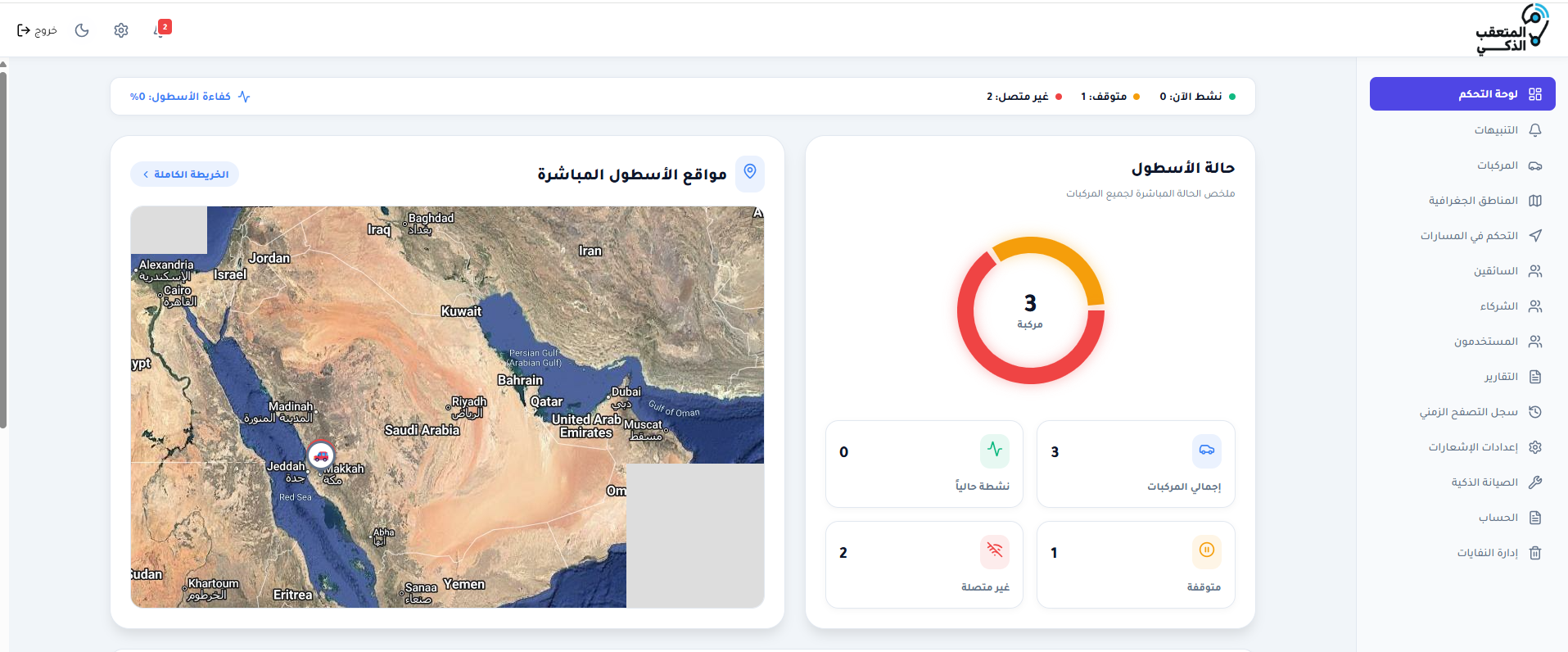Click the متوقف: 1 status entry

[x=1110, y=97]
